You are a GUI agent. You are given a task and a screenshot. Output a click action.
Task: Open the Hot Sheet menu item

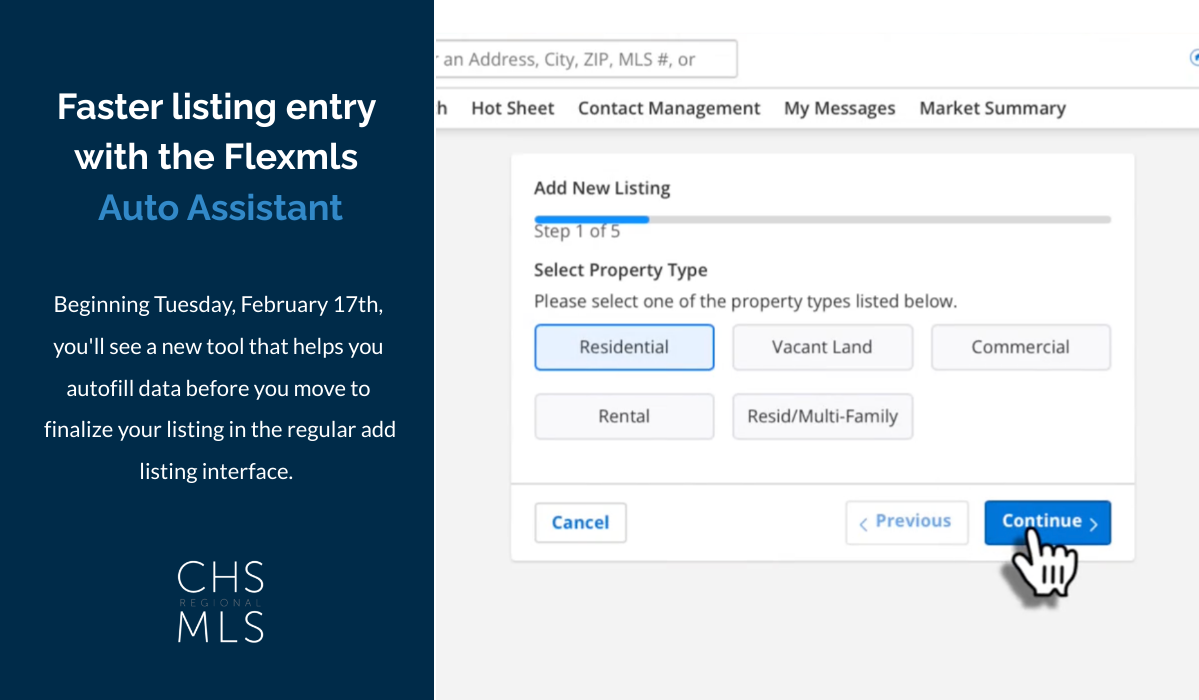point(512,108)
